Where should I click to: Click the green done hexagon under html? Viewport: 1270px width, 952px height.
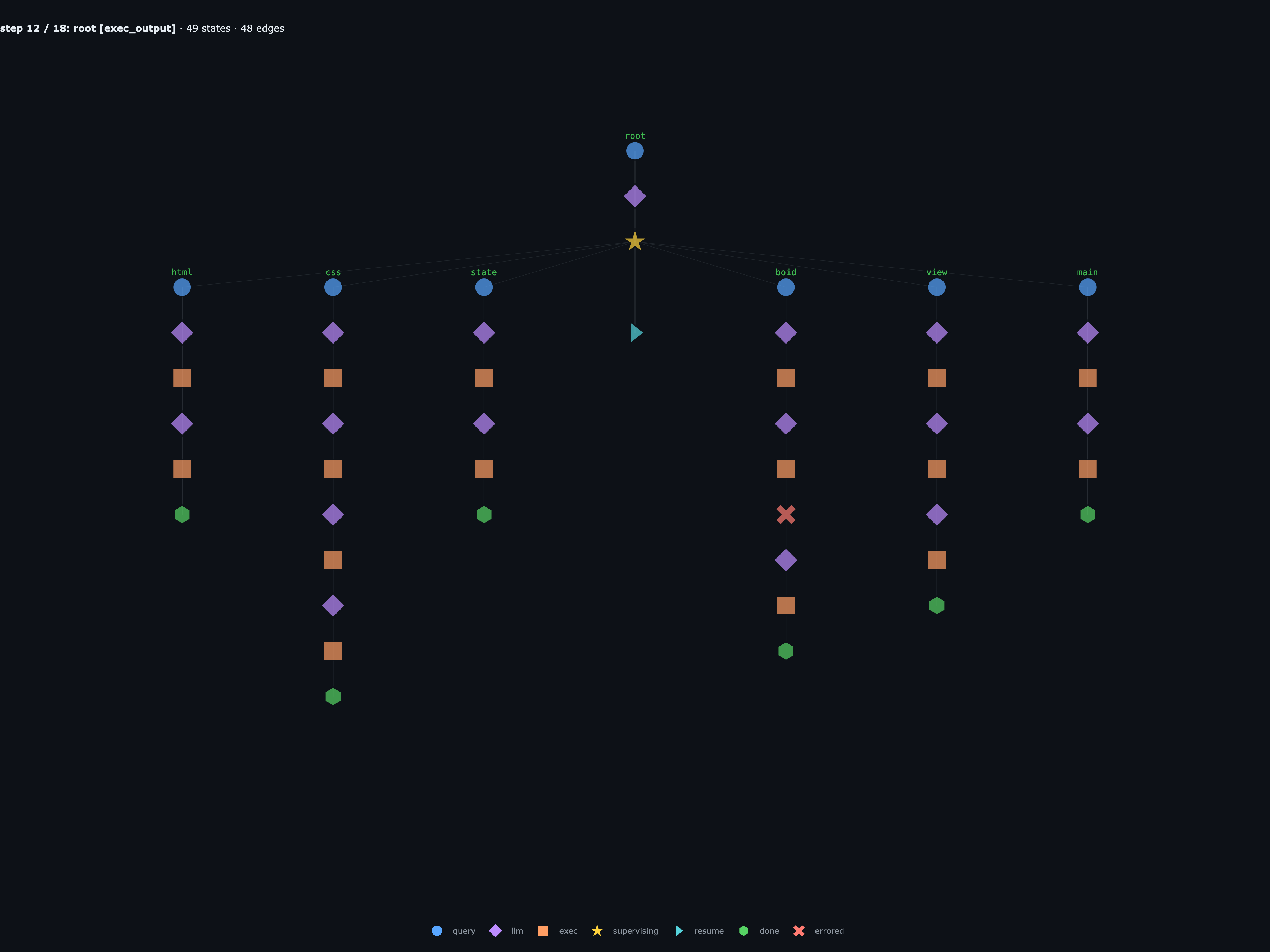[x=182, y=515]
